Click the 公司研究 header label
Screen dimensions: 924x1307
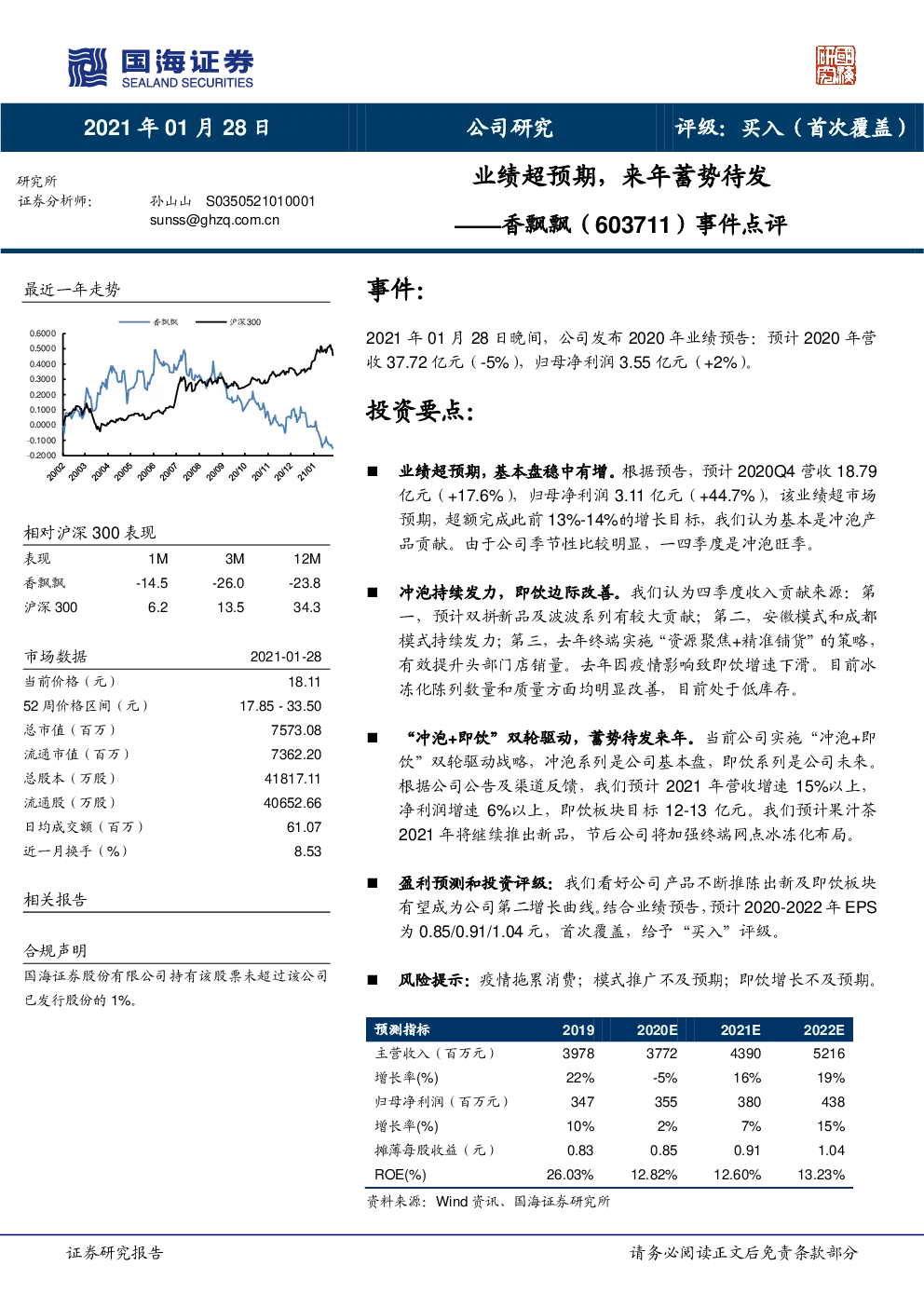(510, 128)
